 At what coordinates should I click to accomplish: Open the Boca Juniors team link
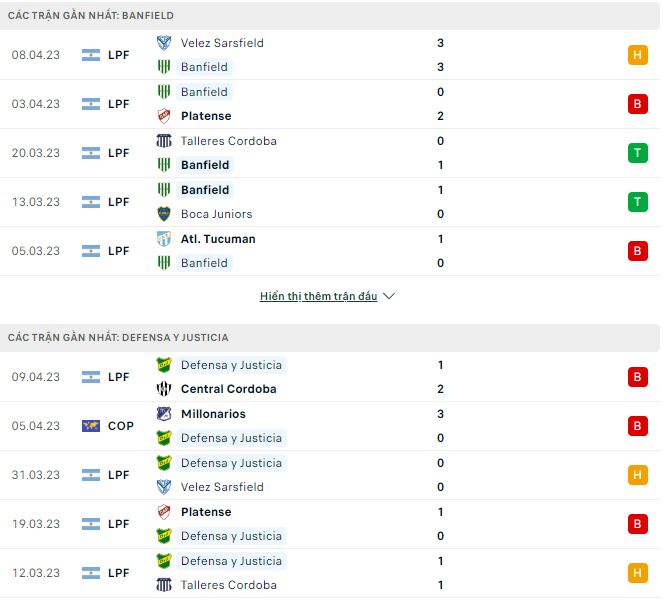[216, 214]
